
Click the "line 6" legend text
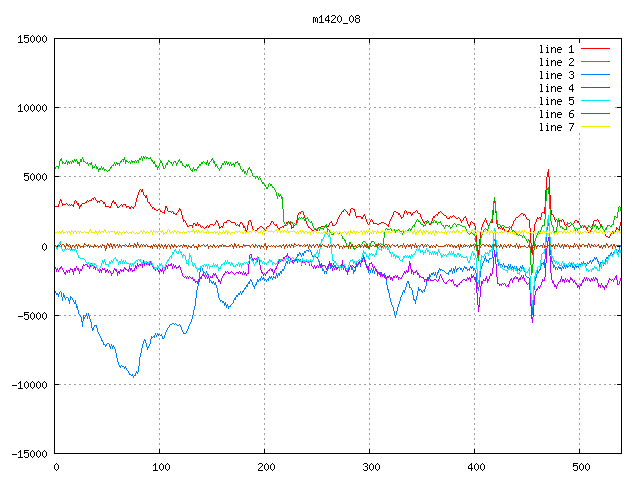[x=557, y=114]
